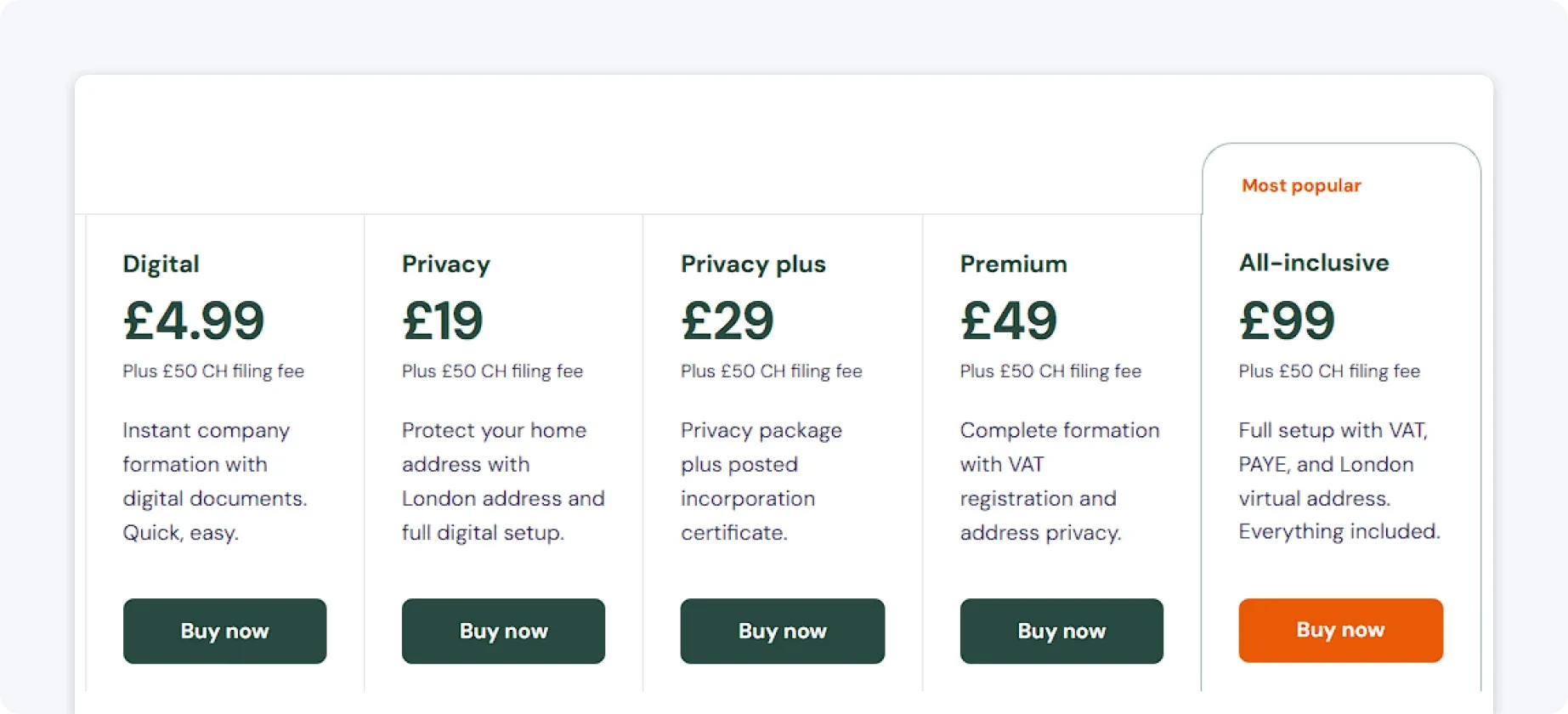The width and height of the screenshot is (1568, 714).
Task: Click the £49 price label
Action: (x=1008, y=320)
